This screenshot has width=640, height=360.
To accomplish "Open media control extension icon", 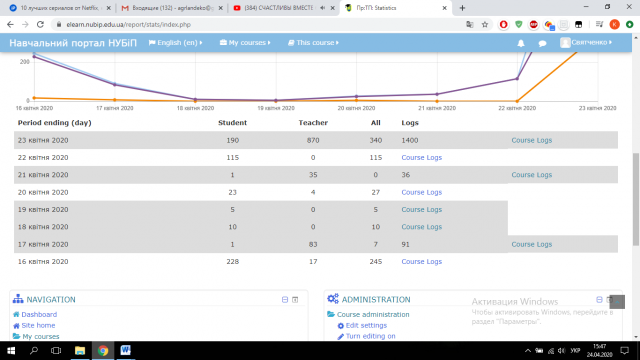I will tap(599, 24).
